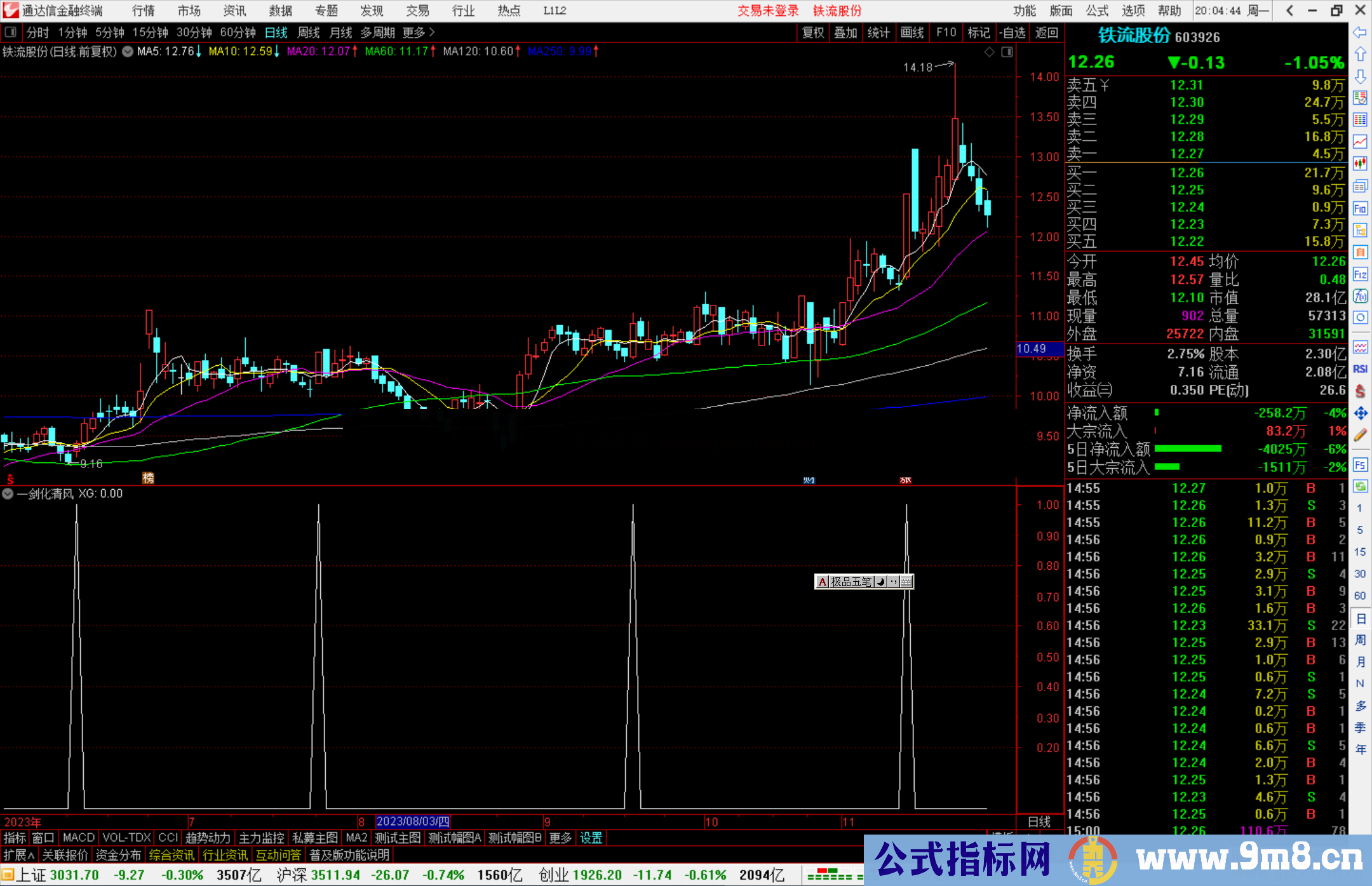The height and width of the screenshot is (886, 1372).
Task: Click the f(x) formula sidebar icon
Action: (x=1360, y=296)
